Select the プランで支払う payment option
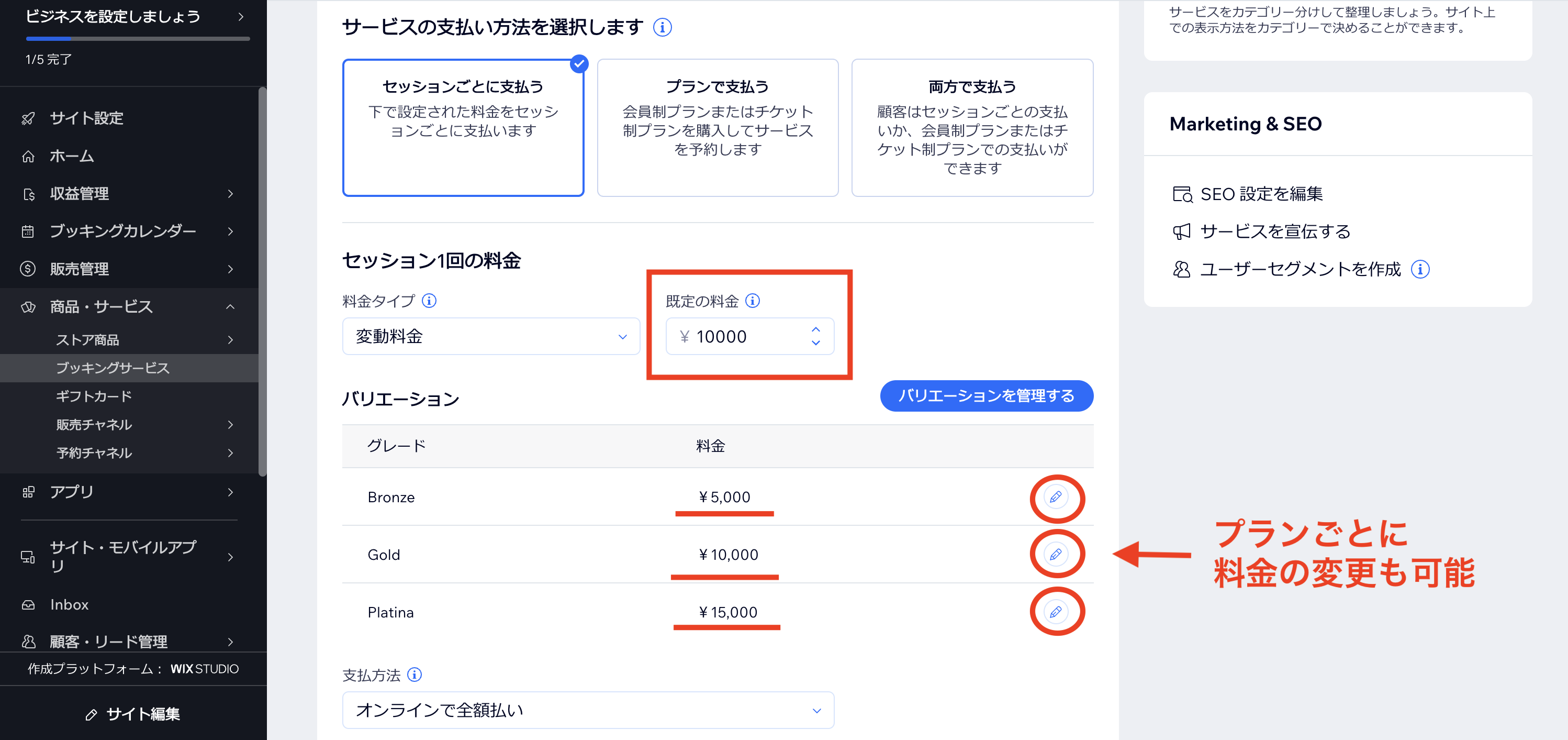1568x740 pixels. click(x=717, y=128)
